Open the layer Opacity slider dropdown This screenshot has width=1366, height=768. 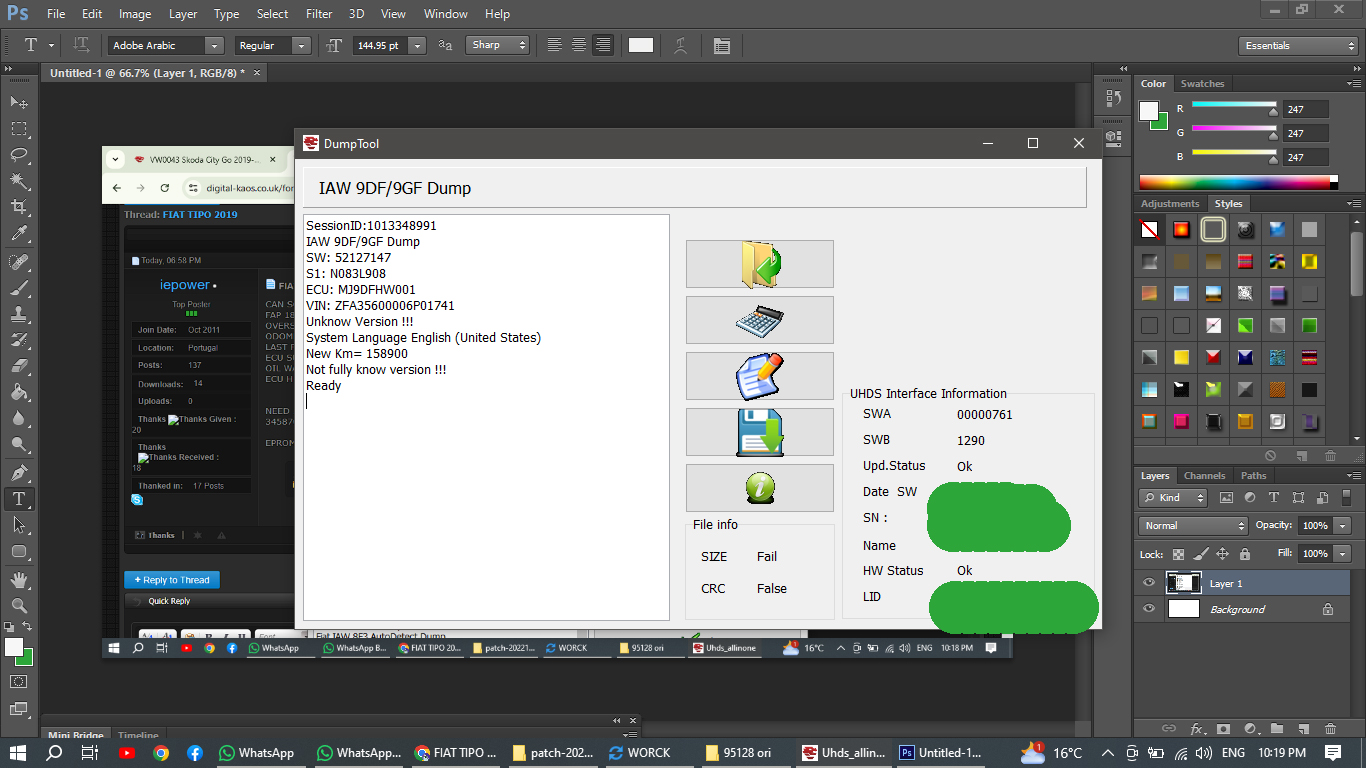(x=1342, y=525)
